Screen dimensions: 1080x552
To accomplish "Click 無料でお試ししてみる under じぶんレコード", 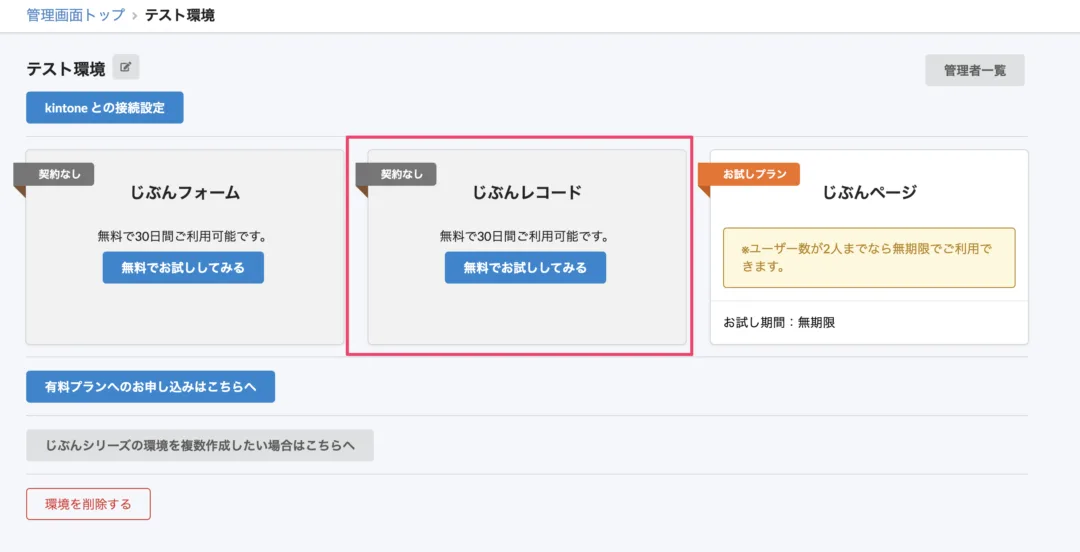I will coord(526,267).
